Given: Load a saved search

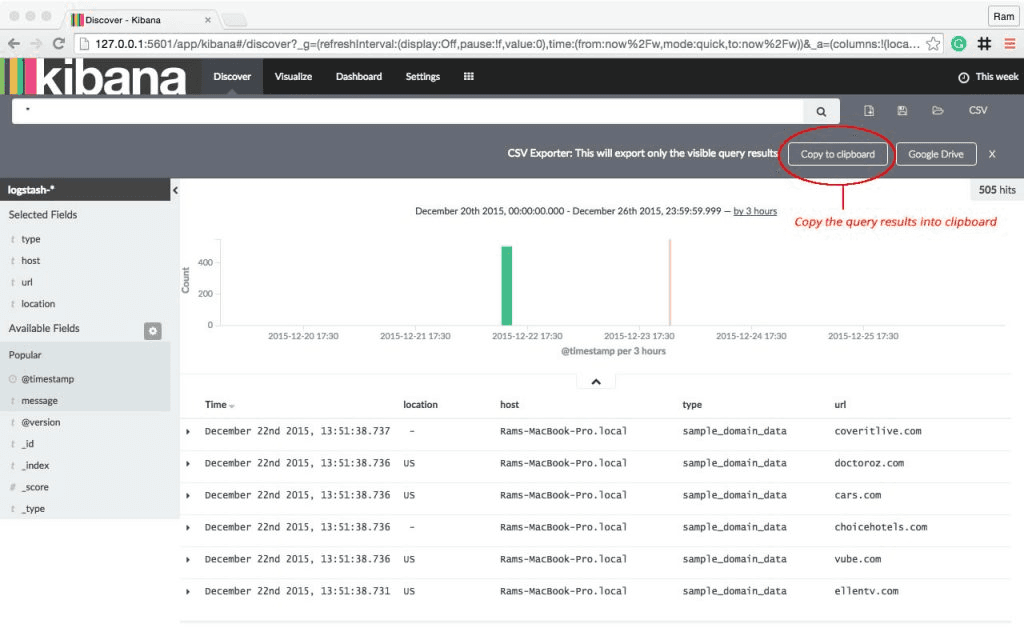Looking at the screenshot, I should (937, 110).
